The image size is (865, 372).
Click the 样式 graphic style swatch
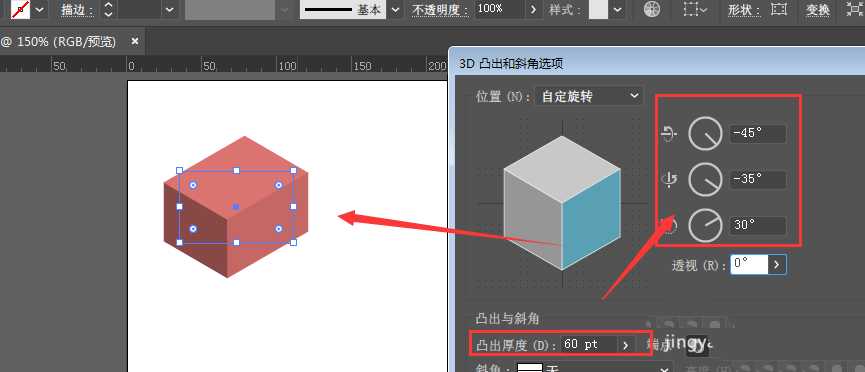pyautogui.click(x=599, y=10)
